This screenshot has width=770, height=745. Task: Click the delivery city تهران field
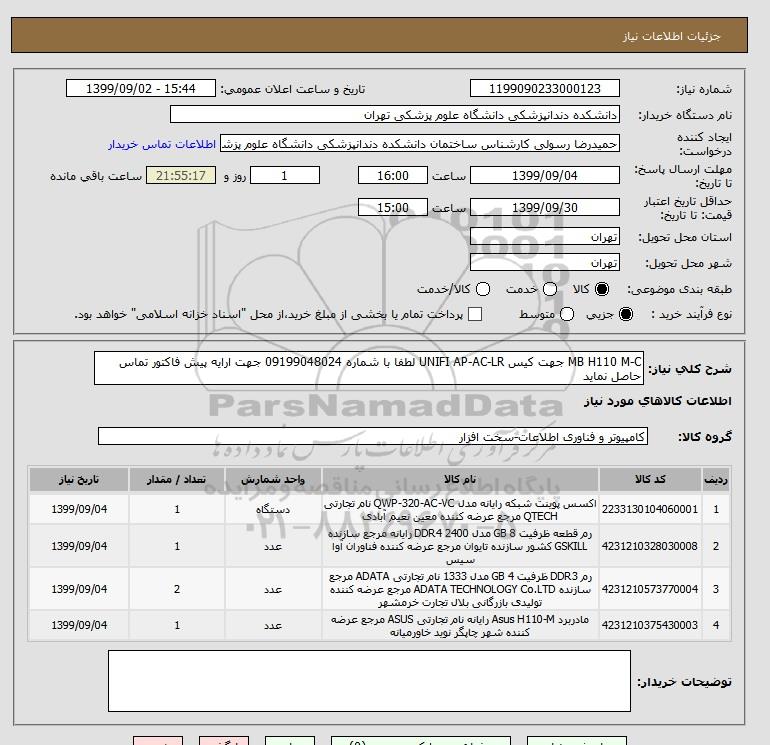point(545,263)
